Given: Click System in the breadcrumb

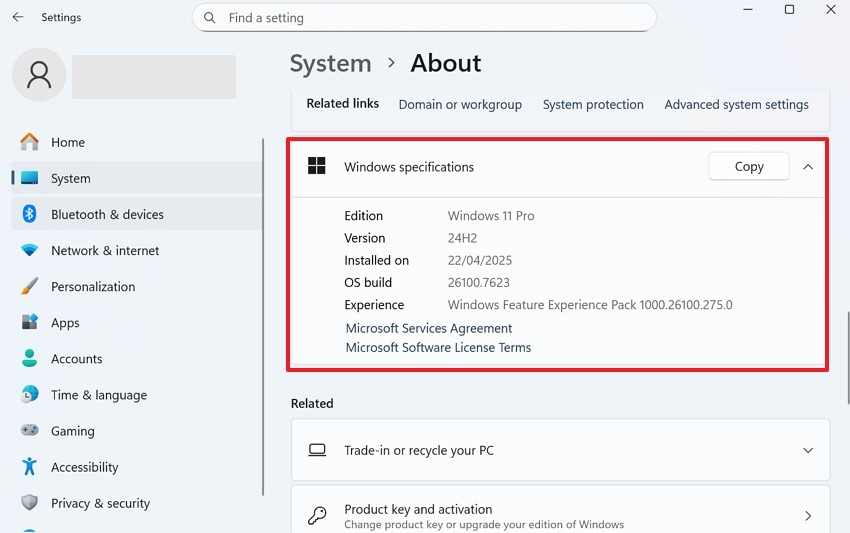Looking at the screenshot, I should (330, 63).
